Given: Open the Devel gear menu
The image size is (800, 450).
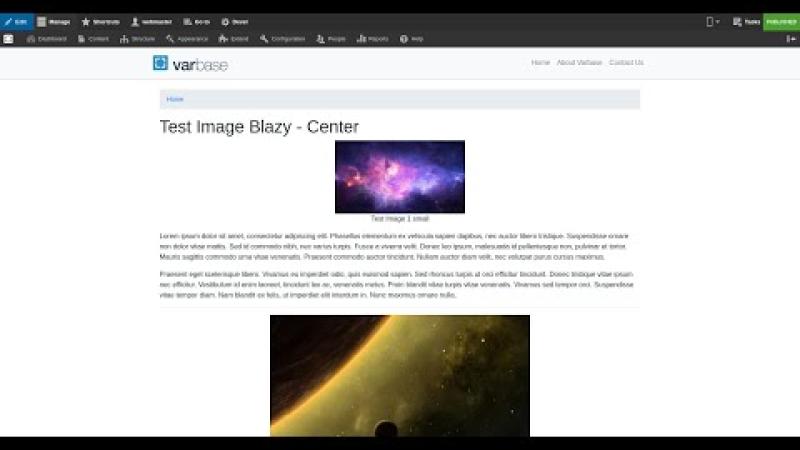Looking at the screenshot, I should point(235,22).
